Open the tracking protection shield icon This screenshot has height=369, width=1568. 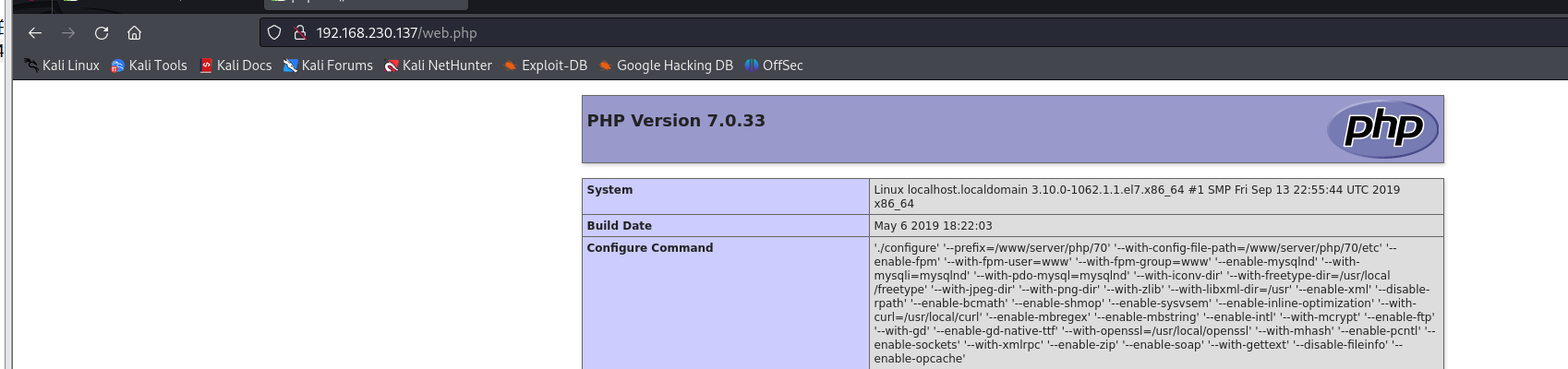(274, 33)
